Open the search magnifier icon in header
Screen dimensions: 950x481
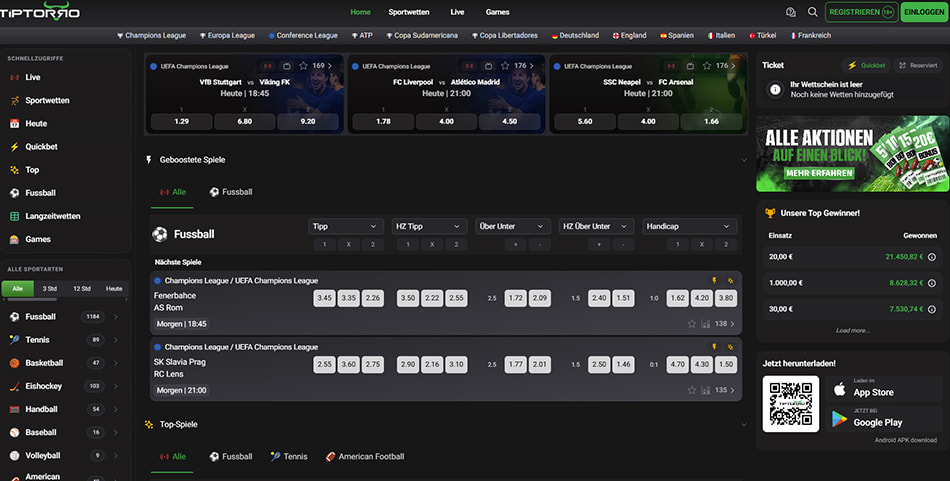812,12
